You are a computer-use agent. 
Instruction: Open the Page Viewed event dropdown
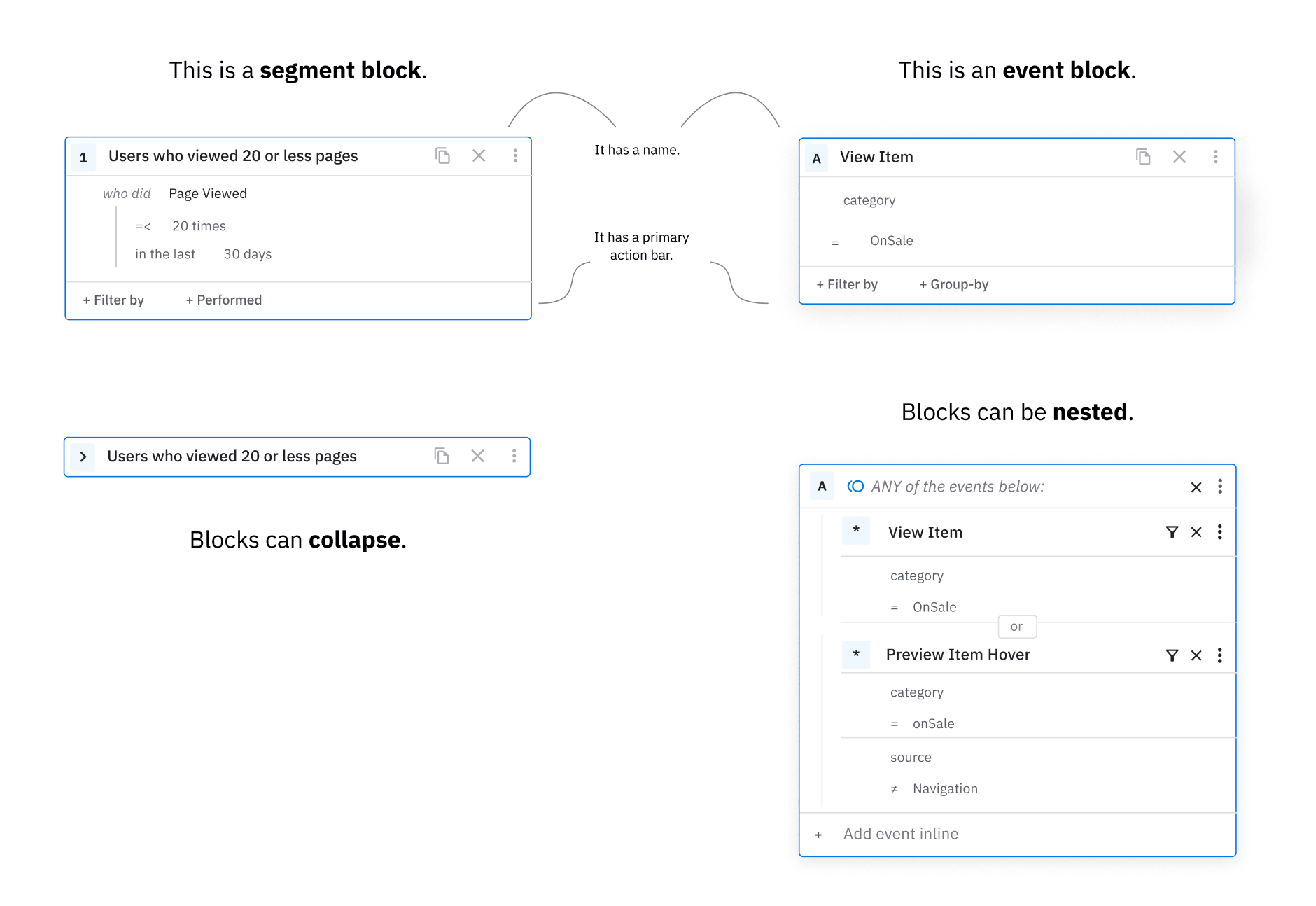(207, 193)
